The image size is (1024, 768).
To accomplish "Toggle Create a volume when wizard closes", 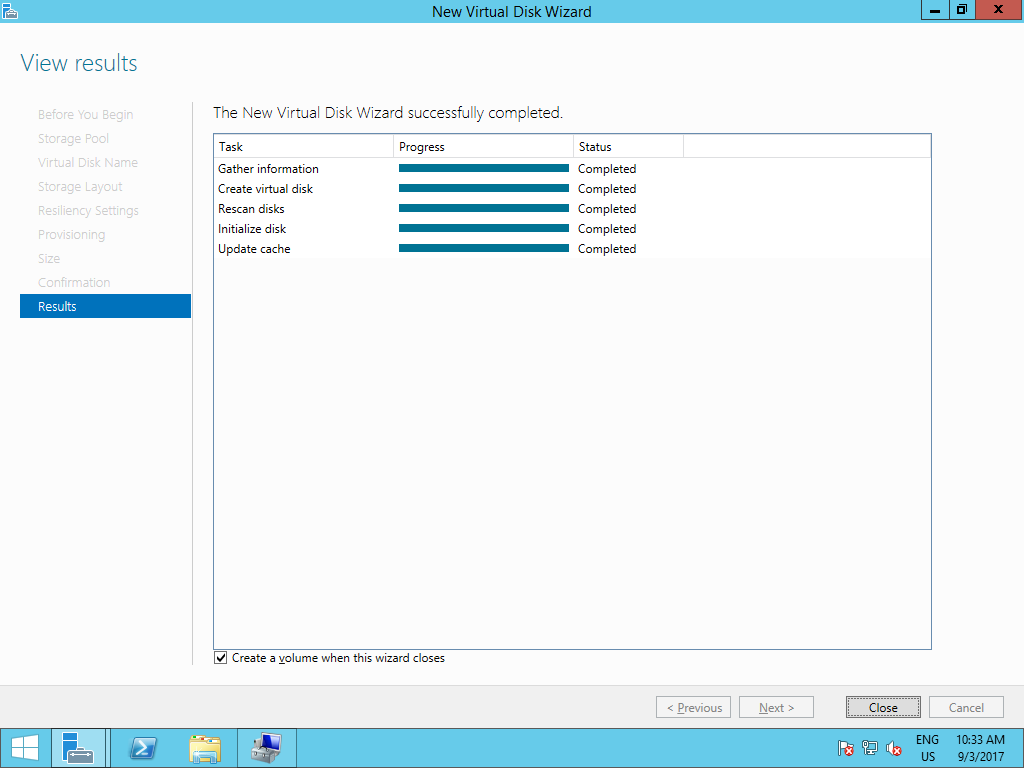I will [220, 657].
